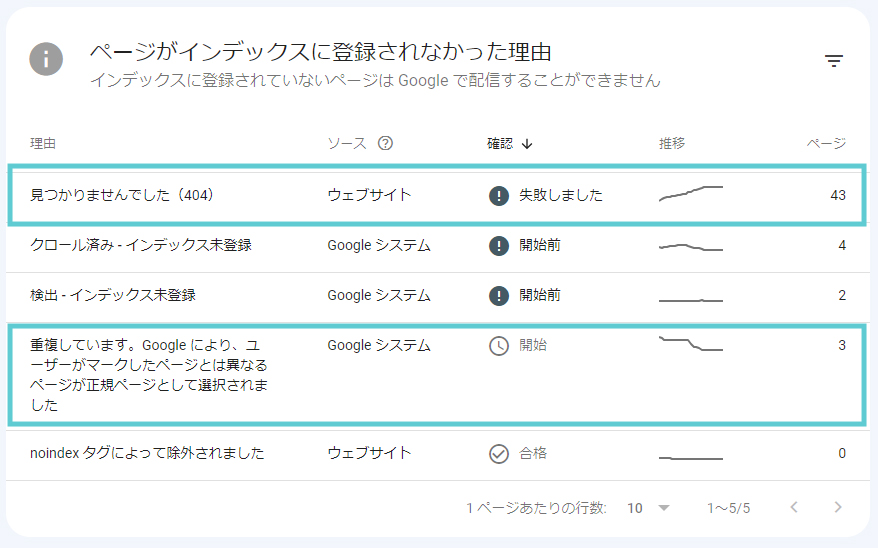Click the clock icon in the 重複 row
This screenshot has width=878, height=548.
tap(499, 345)
